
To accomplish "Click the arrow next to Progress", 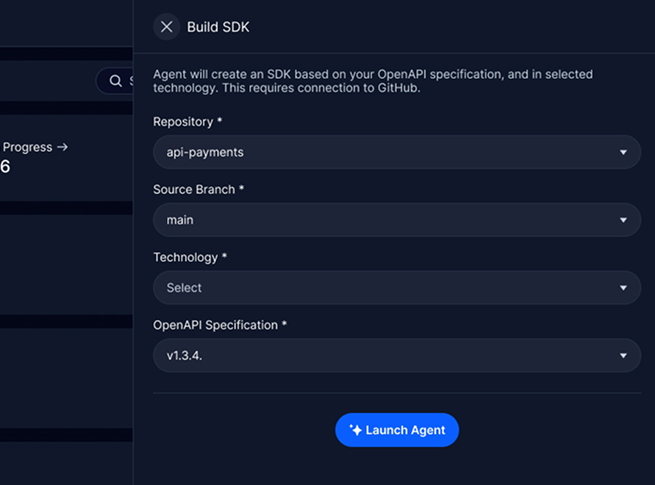I will point(62,147).
